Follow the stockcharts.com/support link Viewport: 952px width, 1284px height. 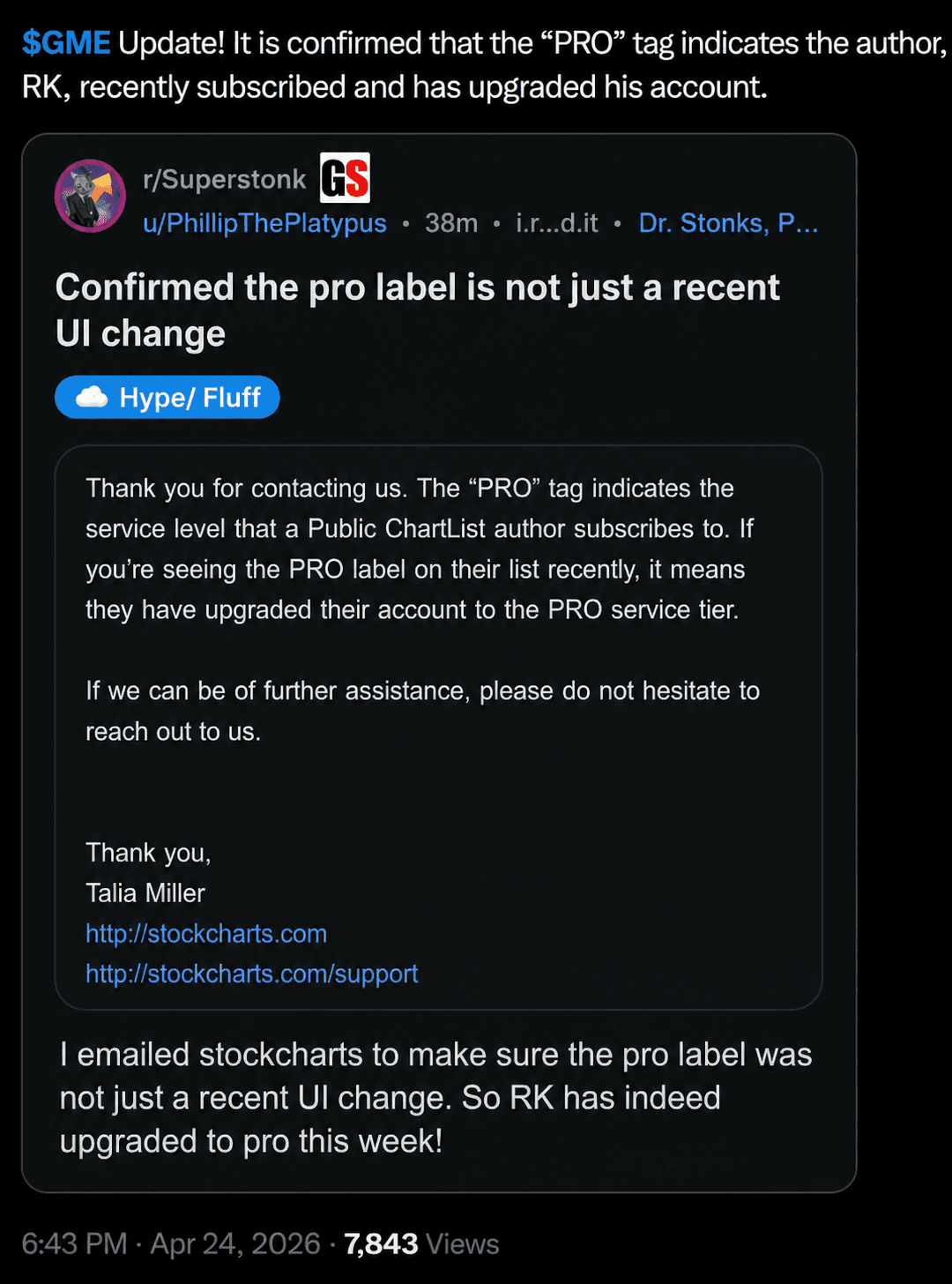[x=251, y=974]
